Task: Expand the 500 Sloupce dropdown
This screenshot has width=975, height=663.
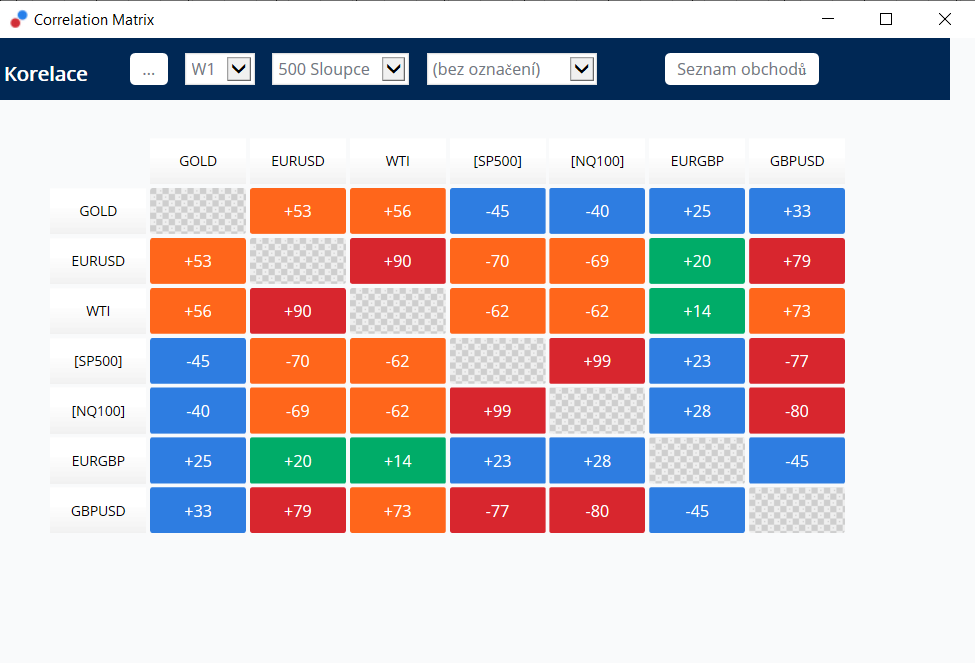Action: click(x=340, y=69)
